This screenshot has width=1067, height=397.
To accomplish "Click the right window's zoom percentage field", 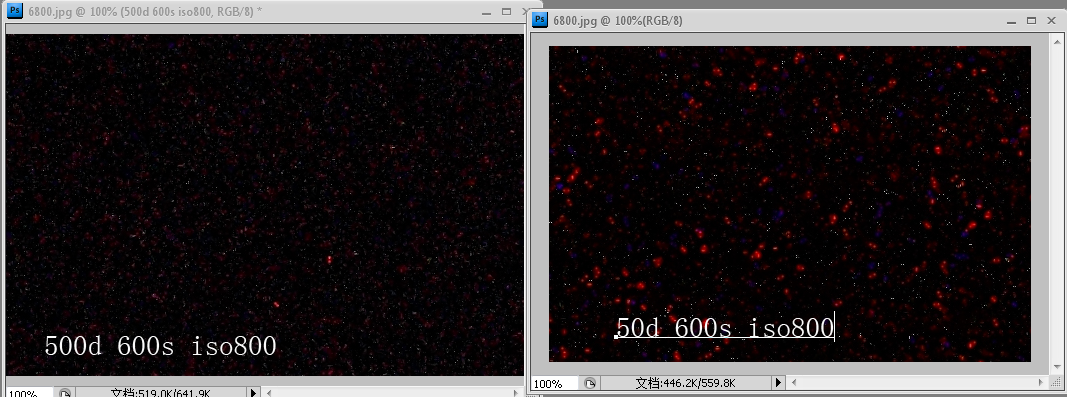I will click(555, 383).
